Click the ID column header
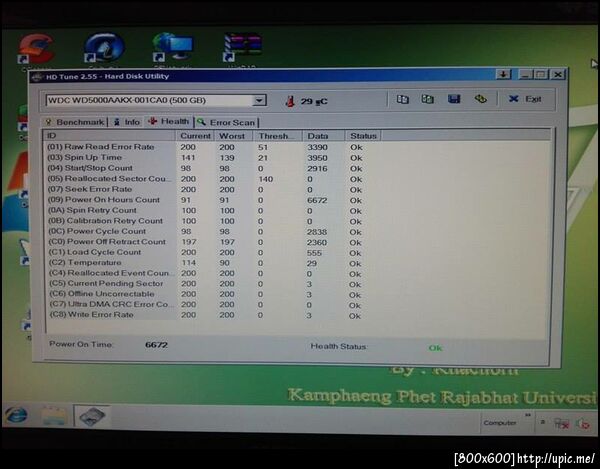Viewport: 600px width, 469px height. click(109, 135)
